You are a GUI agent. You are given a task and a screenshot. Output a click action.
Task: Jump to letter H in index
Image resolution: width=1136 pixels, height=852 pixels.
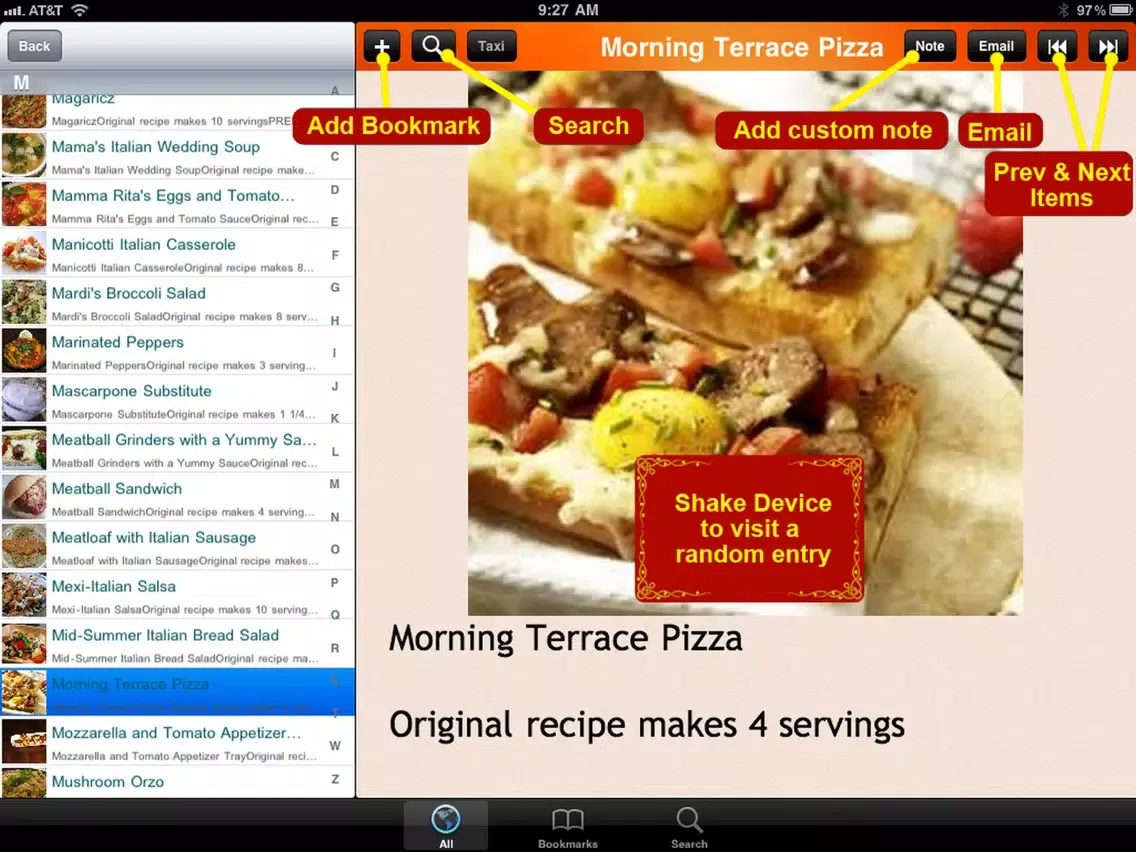pyautogui.click(x=335, y=320)
